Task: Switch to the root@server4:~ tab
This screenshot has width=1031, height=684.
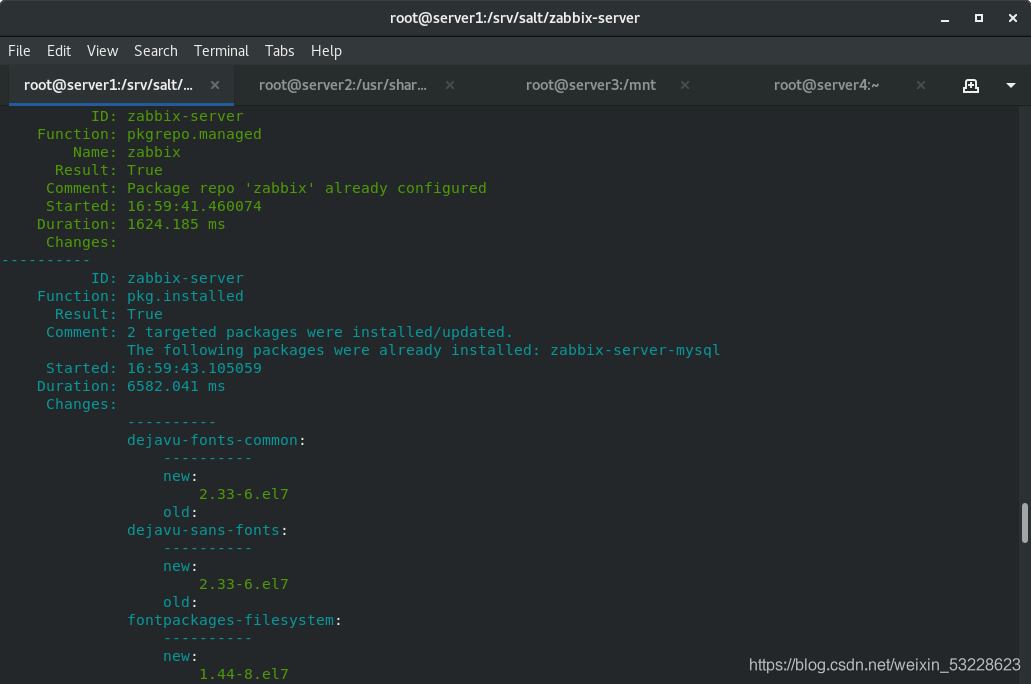Action: 826,85
